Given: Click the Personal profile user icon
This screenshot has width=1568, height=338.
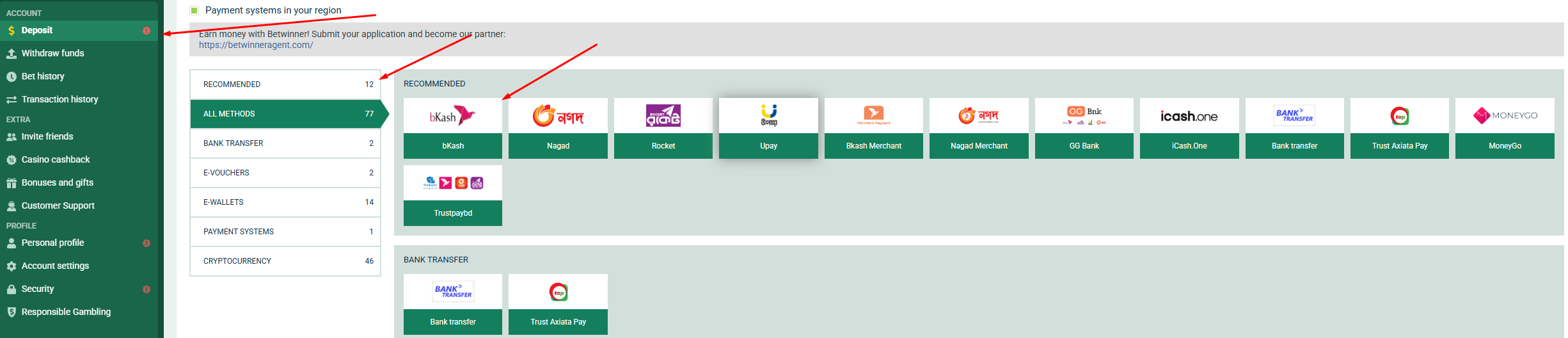Looking at the screenshot, I should tap(12, 243).
